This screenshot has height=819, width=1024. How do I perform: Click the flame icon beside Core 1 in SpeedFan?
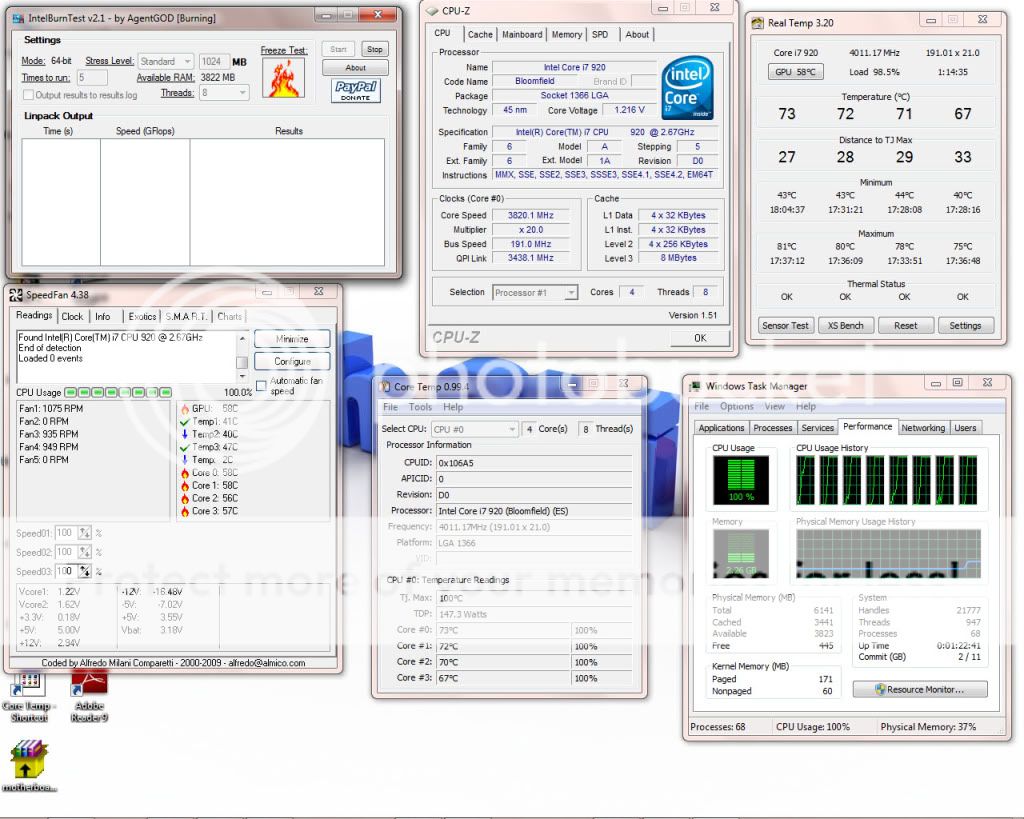(x=185, y=485)
